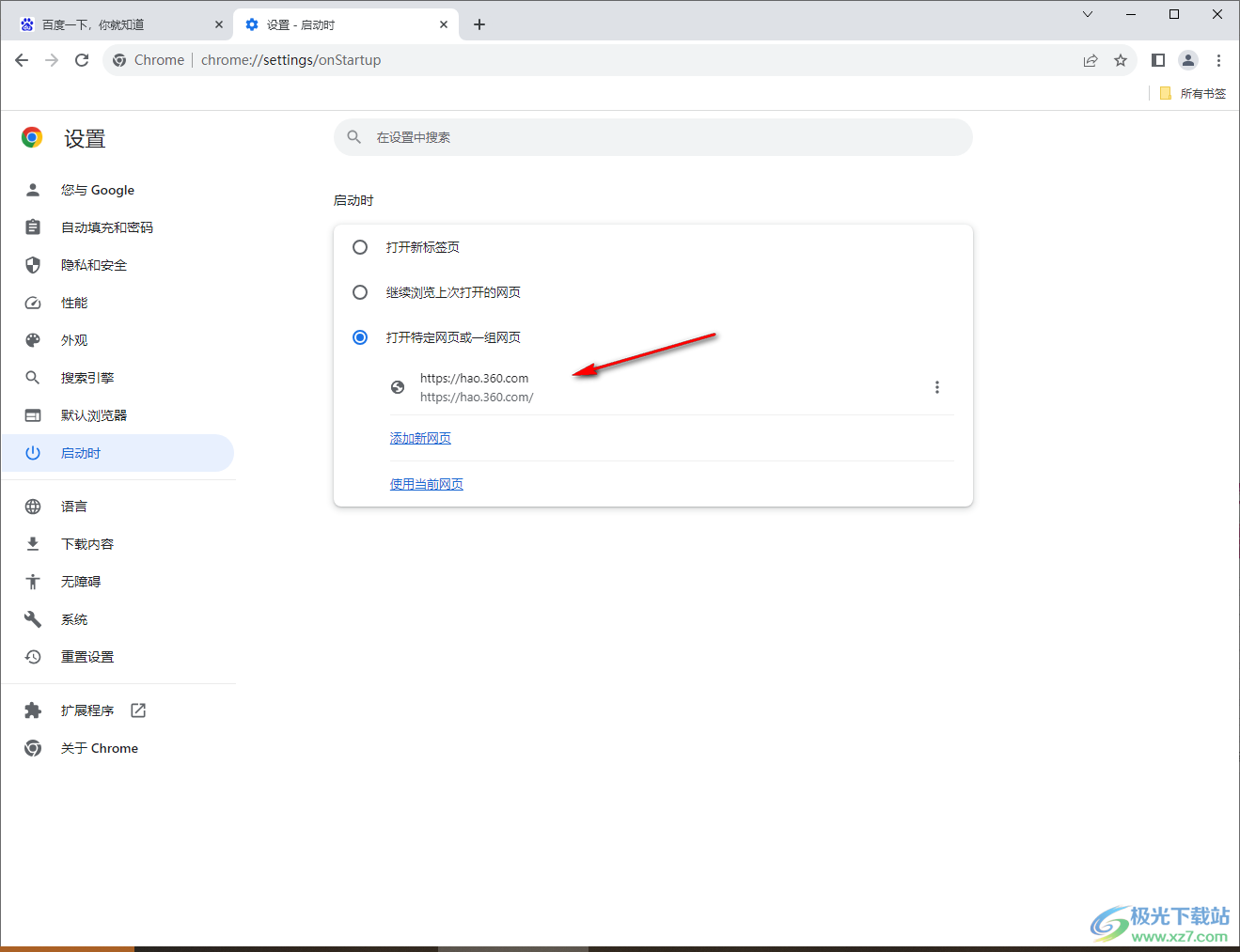Click the browser window icon beside 默认浏览器
This screenshot has height=952, width=1240.
coord(33,415)
